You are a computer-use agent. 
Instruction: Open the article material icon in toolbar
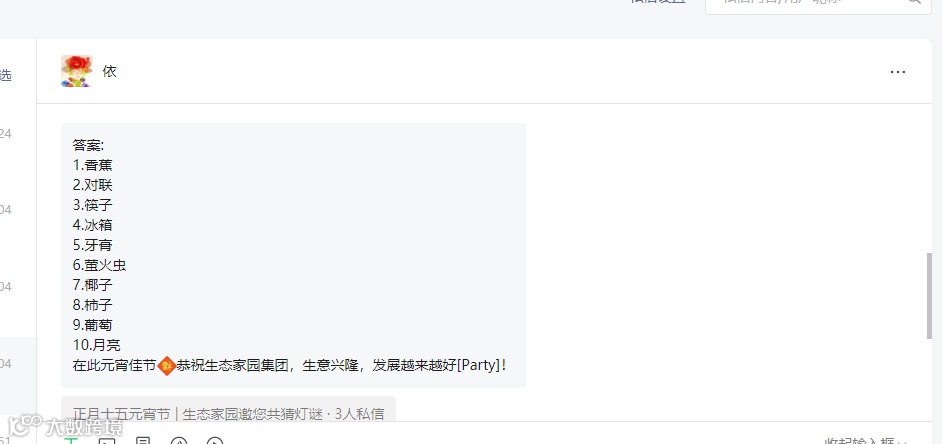143,441
